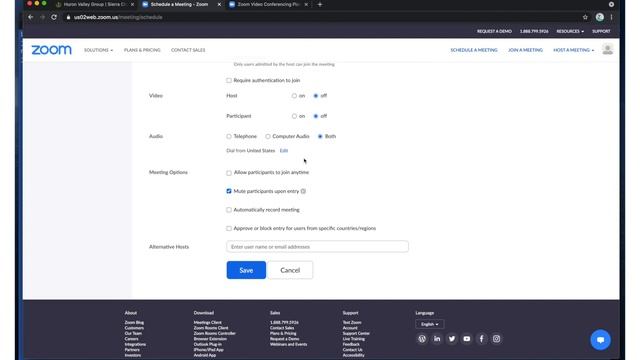Set Host video to off
Screen dimensions: 640x360
(316, 96)
